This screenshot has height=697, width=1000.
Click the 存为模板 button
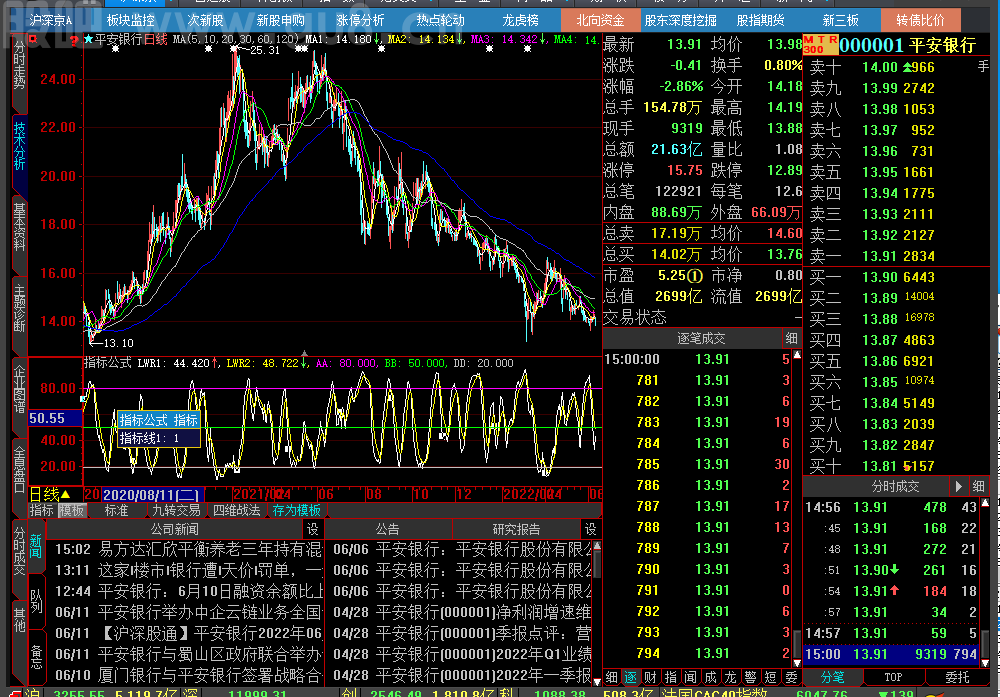(297, 511)
